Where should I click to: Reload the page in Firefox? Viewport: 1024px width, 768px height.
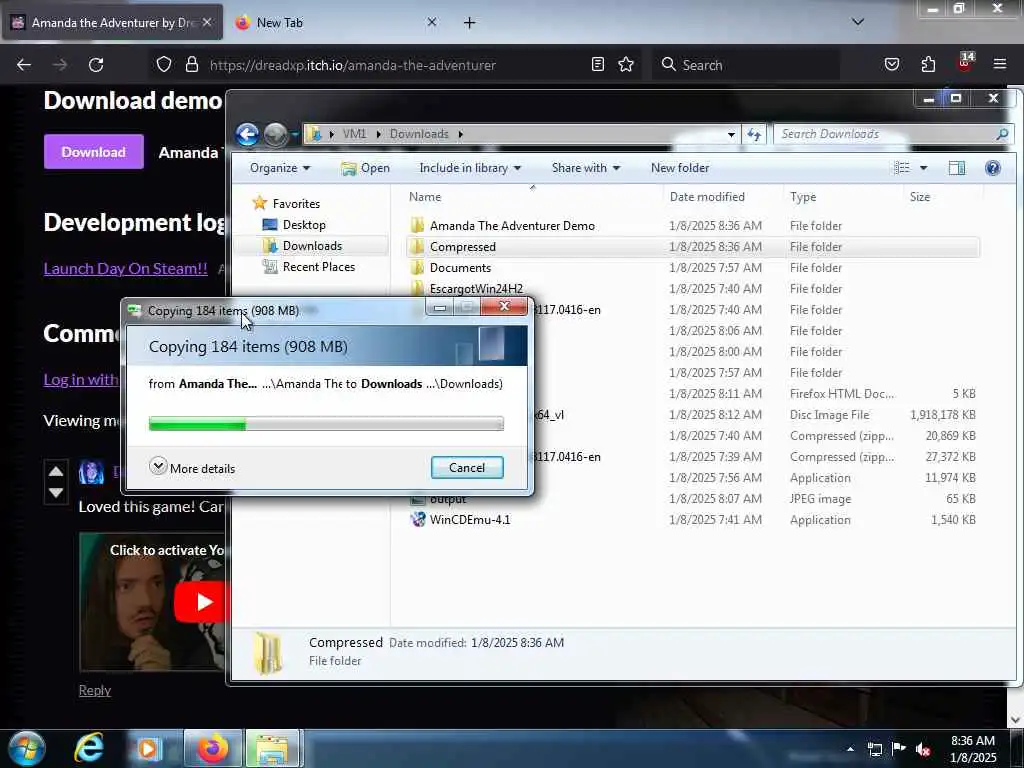[x=96, y=65]
